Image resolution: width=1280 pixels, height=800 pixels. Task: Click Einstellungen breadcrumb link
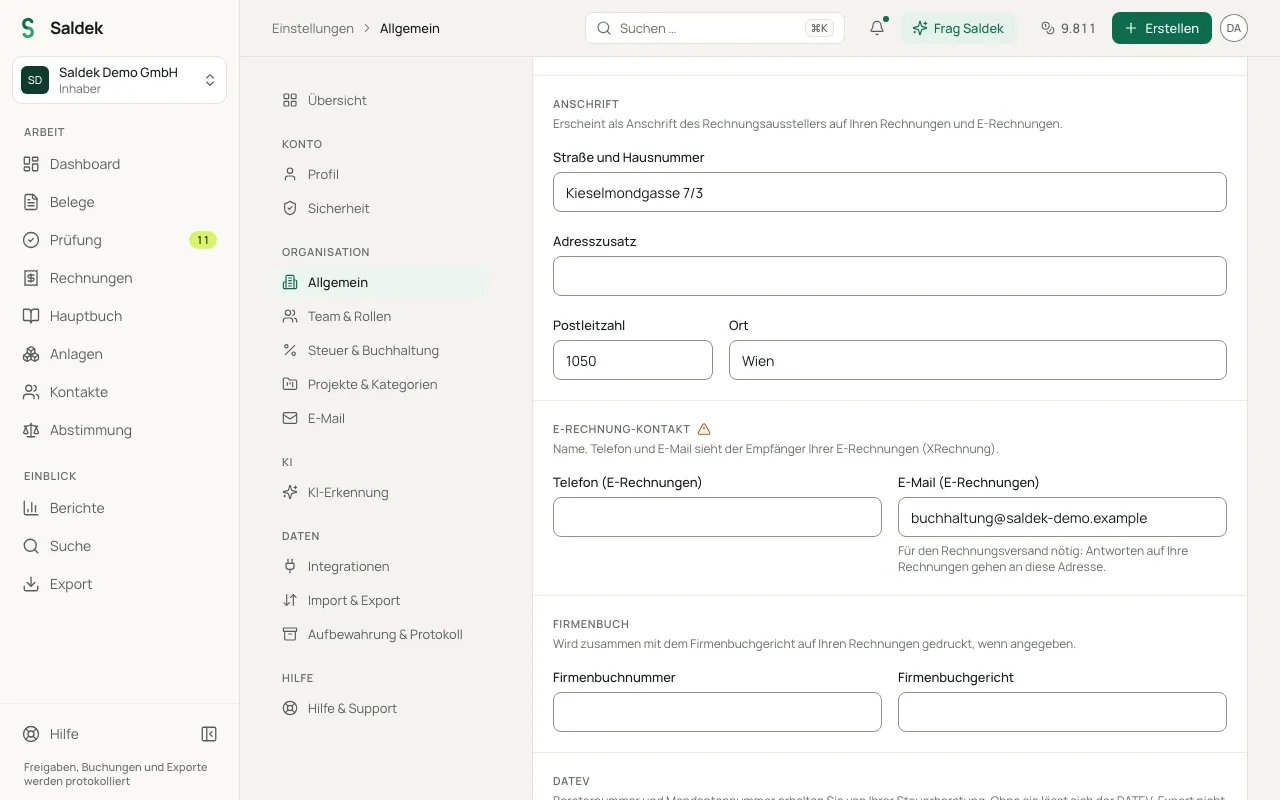(313, 28)
